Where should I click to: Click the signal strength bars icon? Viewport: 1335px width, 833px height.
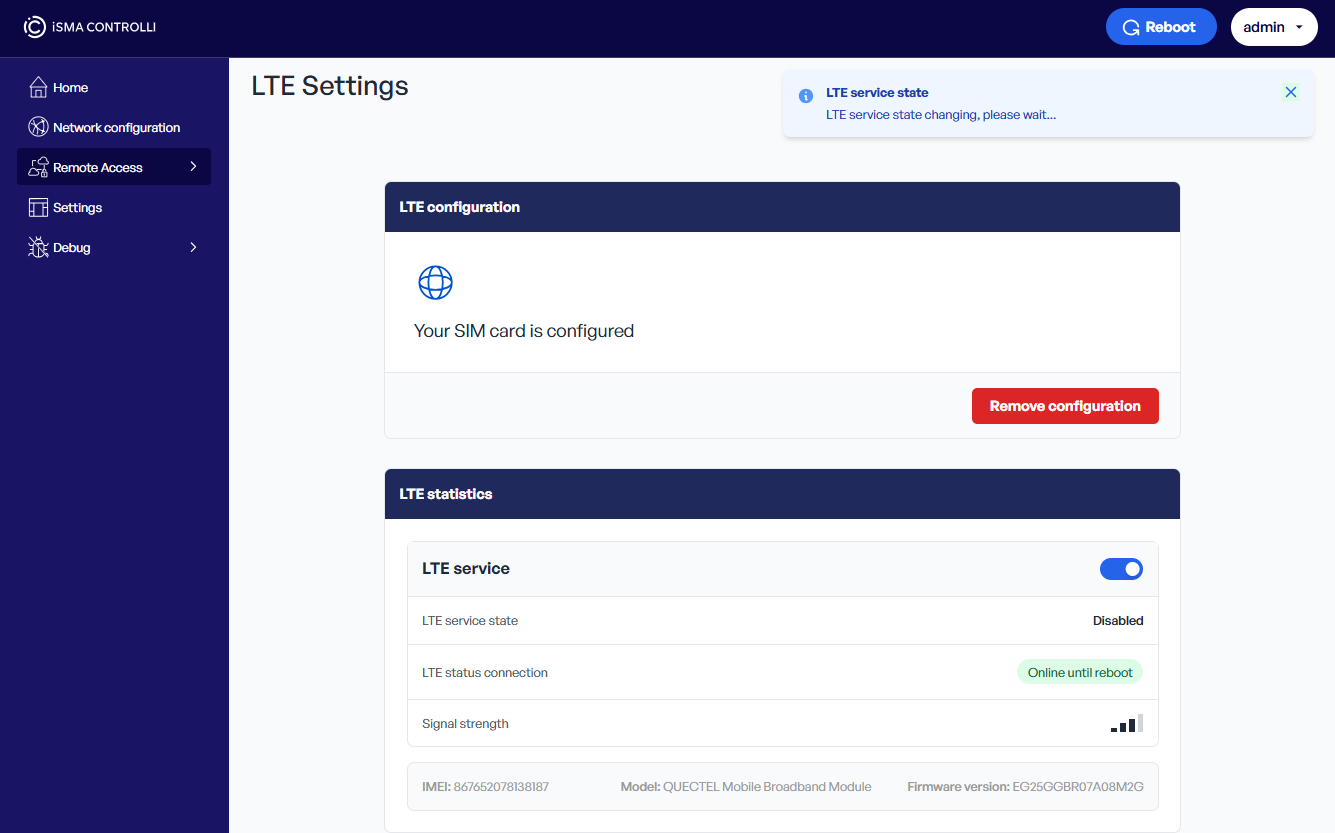tap(1126, 724)
